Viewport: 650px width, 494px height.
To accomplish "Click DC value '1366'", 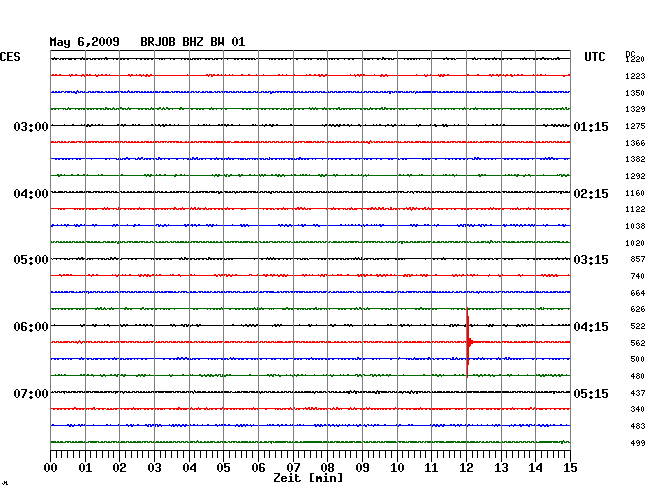I will tap(635, 143).
